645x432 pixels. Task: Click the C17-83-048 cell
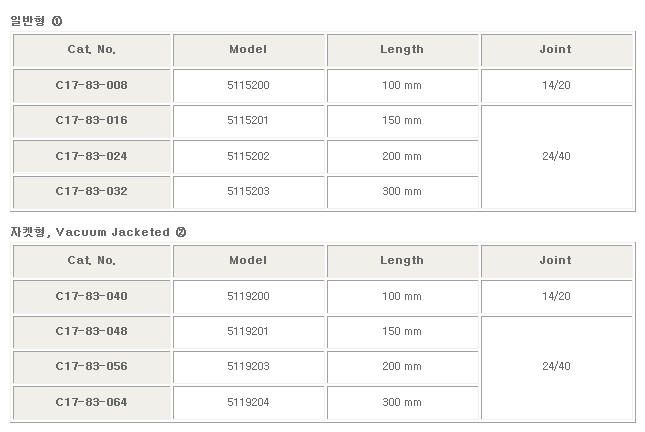coord(92,332)
